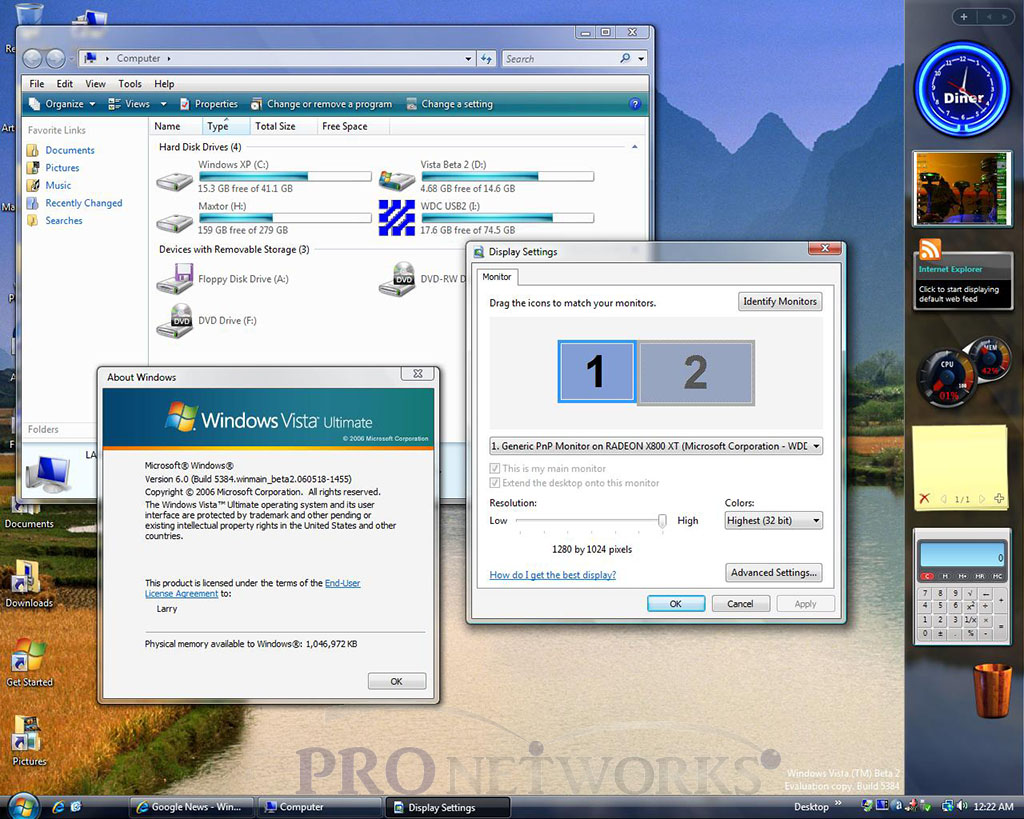Open the Maxtor (H:) hard drive
This screenshot has width=1024, height=819.
pos(175,223)
